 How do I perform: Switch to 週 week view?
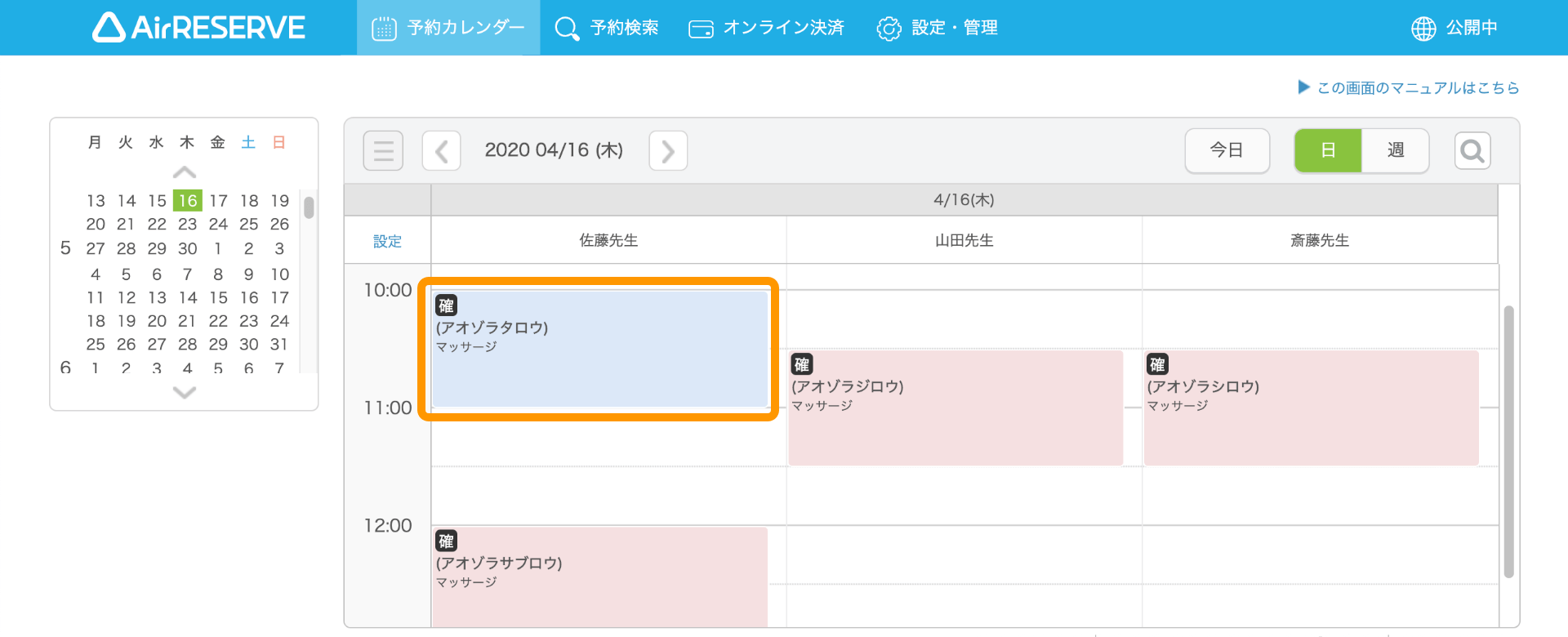(x=1396, y=150)
